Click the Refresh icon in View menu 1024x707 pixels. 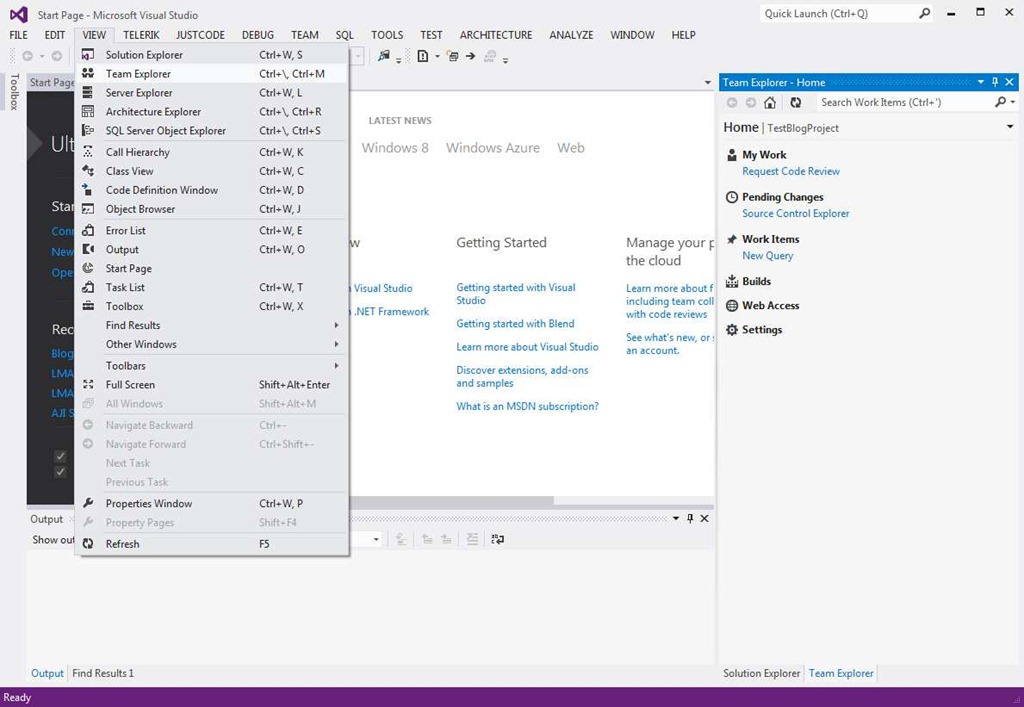click(x=88, y=544)
